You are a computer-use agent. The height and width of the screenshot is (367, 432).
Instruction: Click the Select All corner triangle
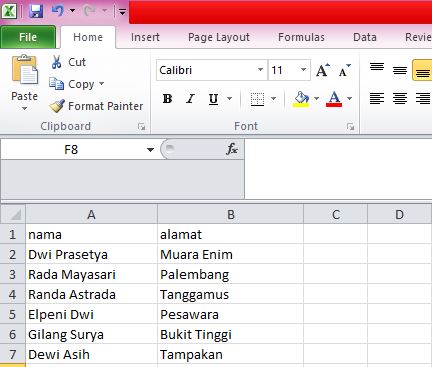(13, 214)
